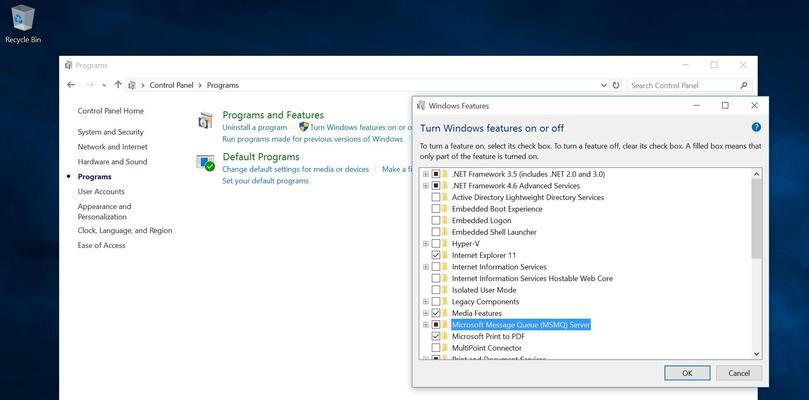Open recent locations dropdown arrow

pyautogui.click(x=104, y=85)
